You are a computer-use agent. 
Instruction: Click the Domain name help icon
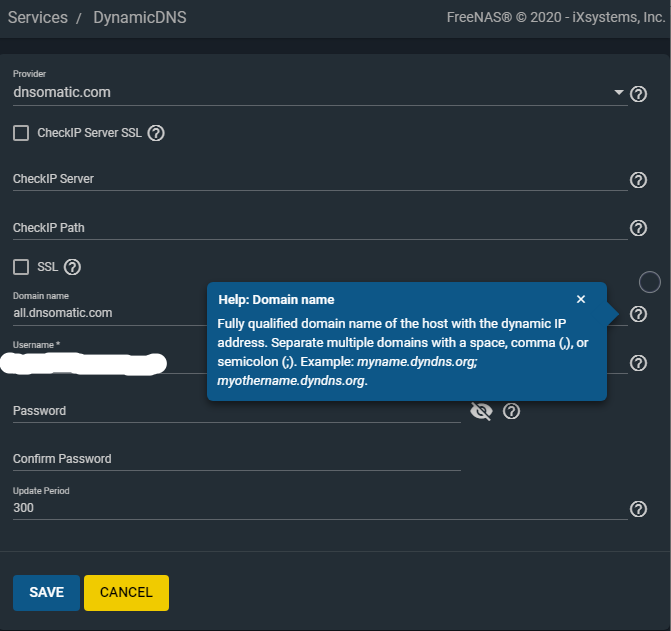638,314
